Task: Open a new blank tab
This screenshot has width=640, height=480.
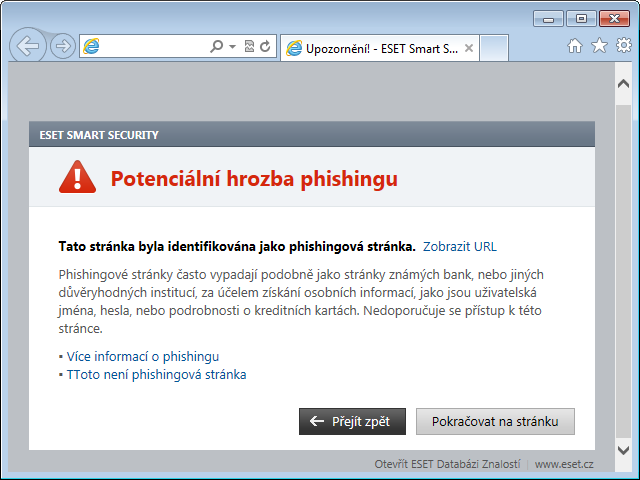Action: pyautogui.click(x=494, y=48)
